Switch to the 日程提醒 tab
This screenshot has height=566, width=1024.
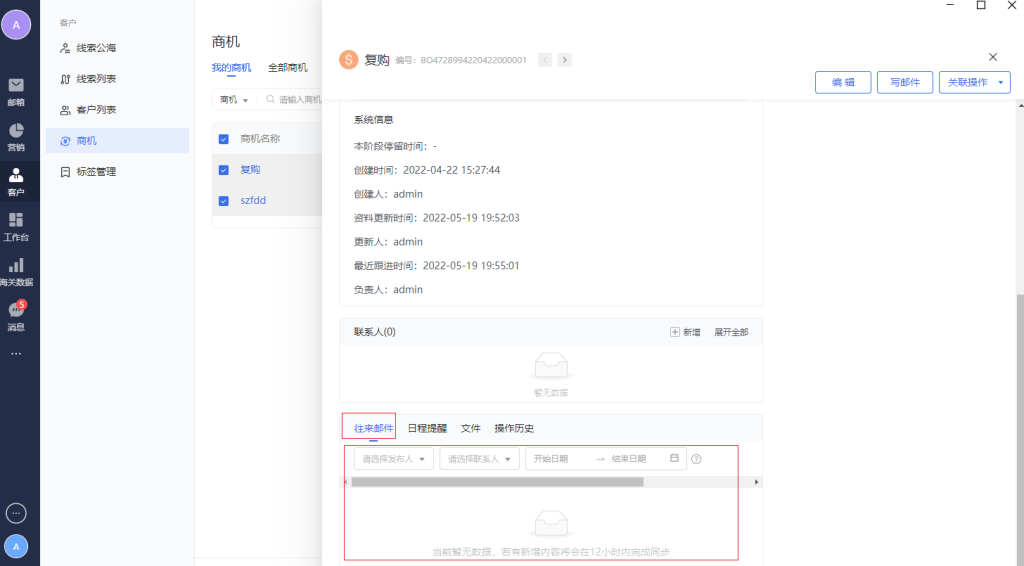427,428
